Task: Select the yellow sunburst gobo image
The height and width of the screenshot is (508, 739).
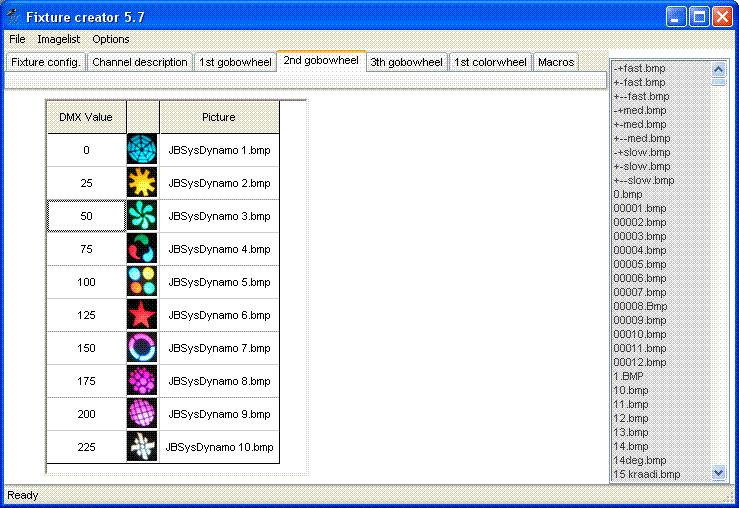Action: tap(142, 183)
